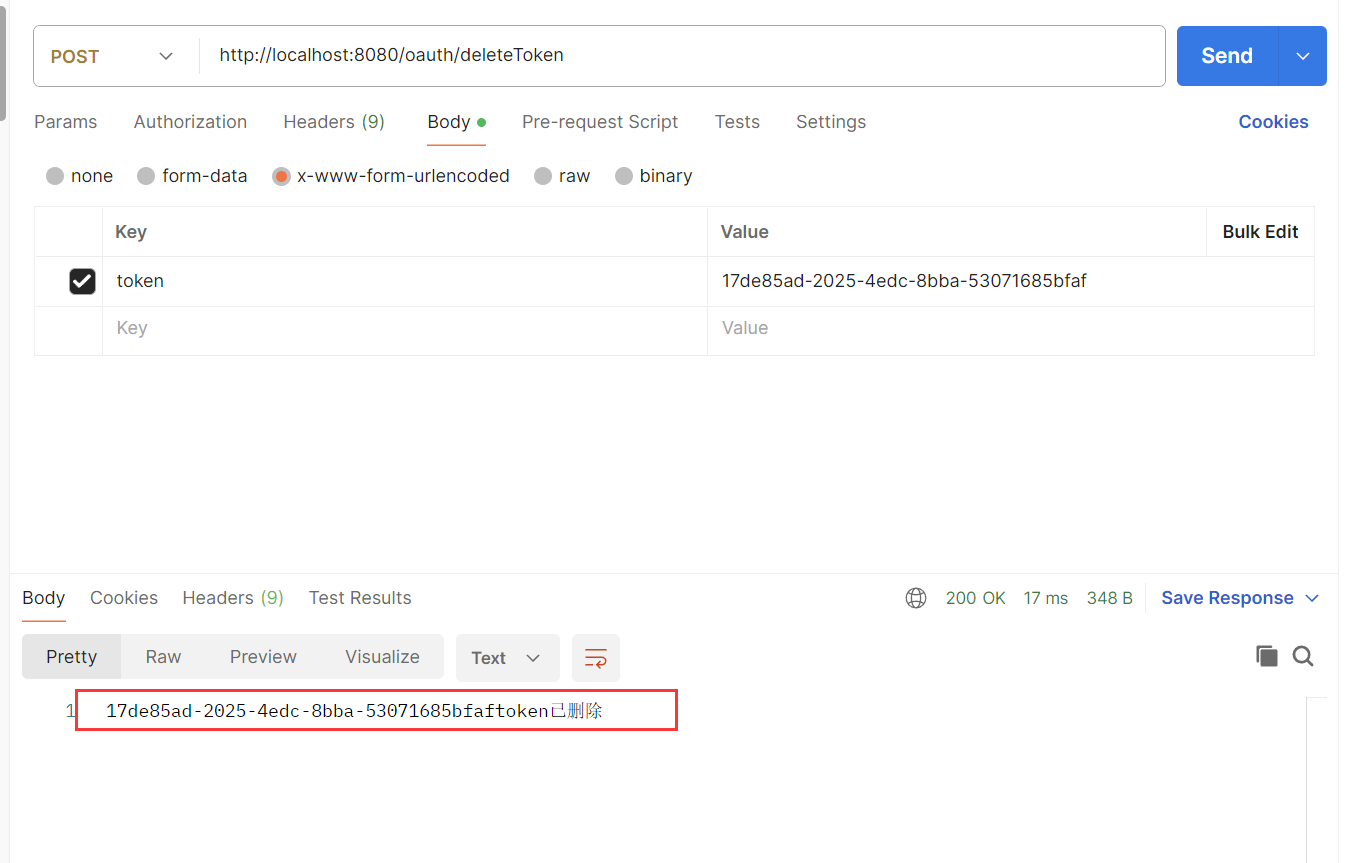Click the Send button
The height and width of the screenshot is (863, 1350).
coord(1227,56)
